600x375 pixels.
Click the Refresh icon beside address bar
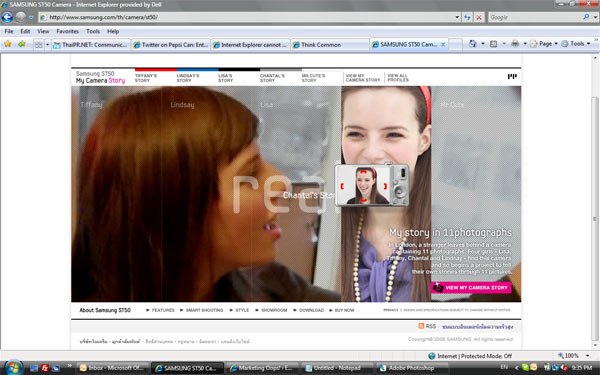467,17
